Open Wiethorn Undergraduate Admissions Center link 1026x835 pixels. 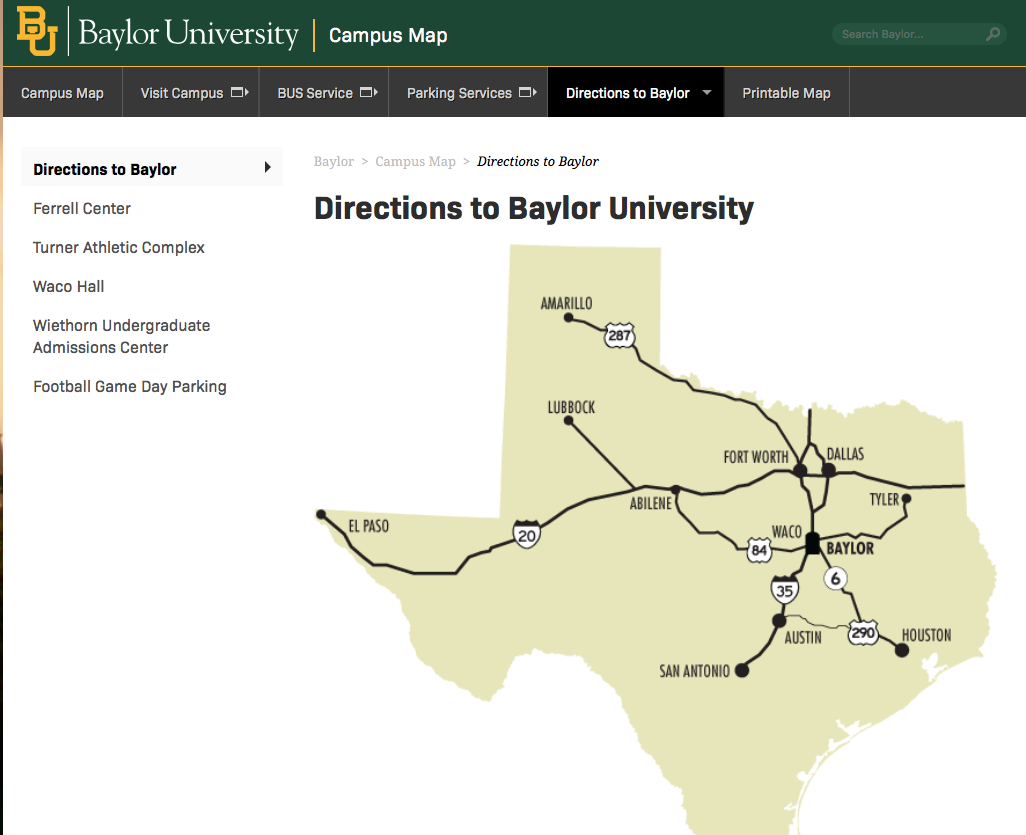[x=122, y=336]
